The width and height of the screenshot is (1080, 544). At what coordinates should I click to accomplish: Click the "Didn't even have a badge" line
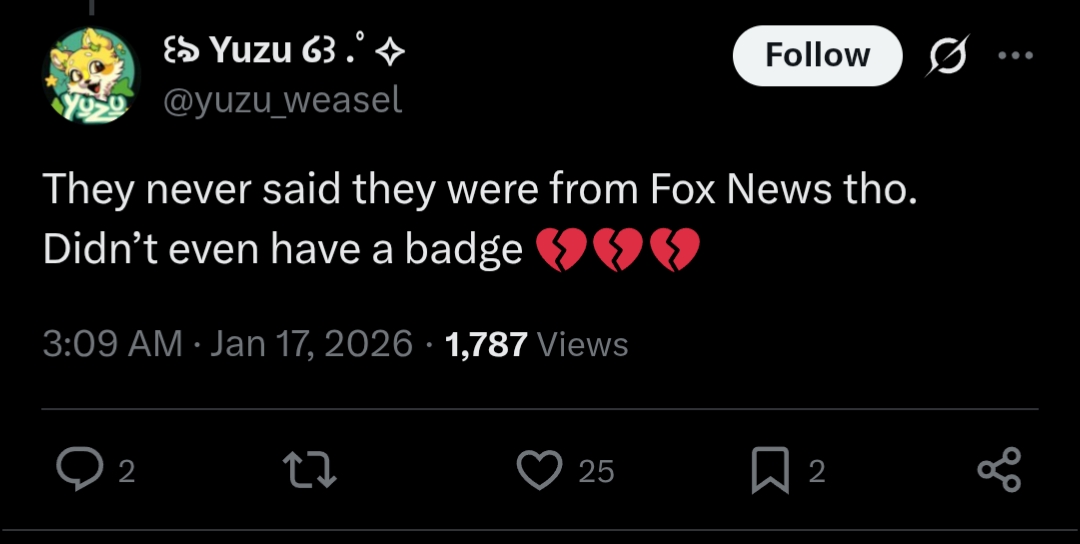282,250
